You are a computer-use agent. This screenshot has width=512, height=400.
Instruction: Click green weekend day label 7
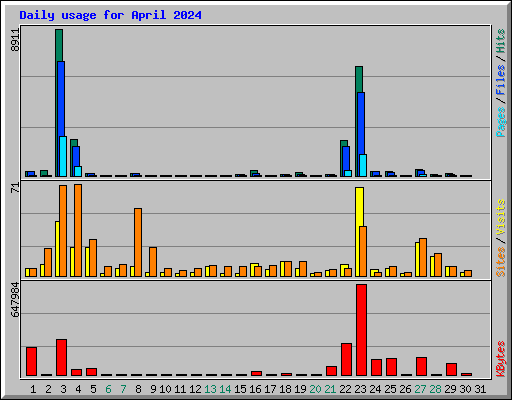123,389
